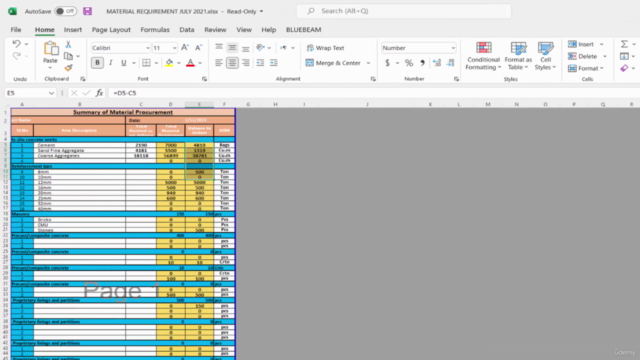Click the Comma Style icon
Image resolution: width=640 pixels, height=360 pixels.
(x=422, y=63)
